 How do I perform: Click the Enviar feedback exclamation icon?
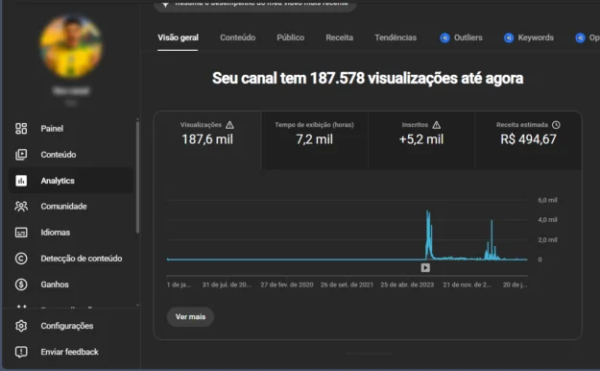click(x=21, y=352)
